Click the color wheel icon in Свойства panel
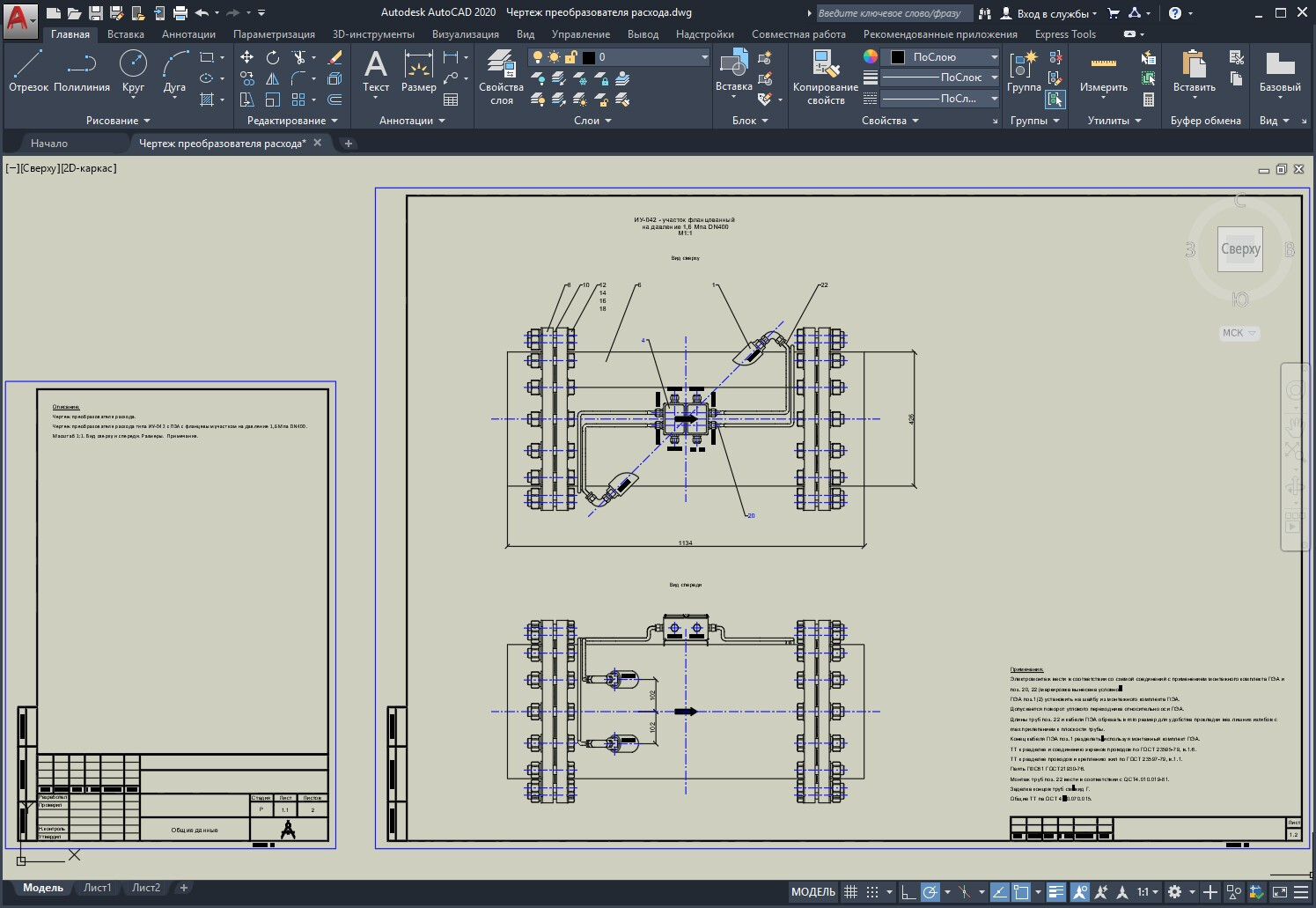This screenshot has width=1316, height=908. pyautogui.click(x=871, y=56)
